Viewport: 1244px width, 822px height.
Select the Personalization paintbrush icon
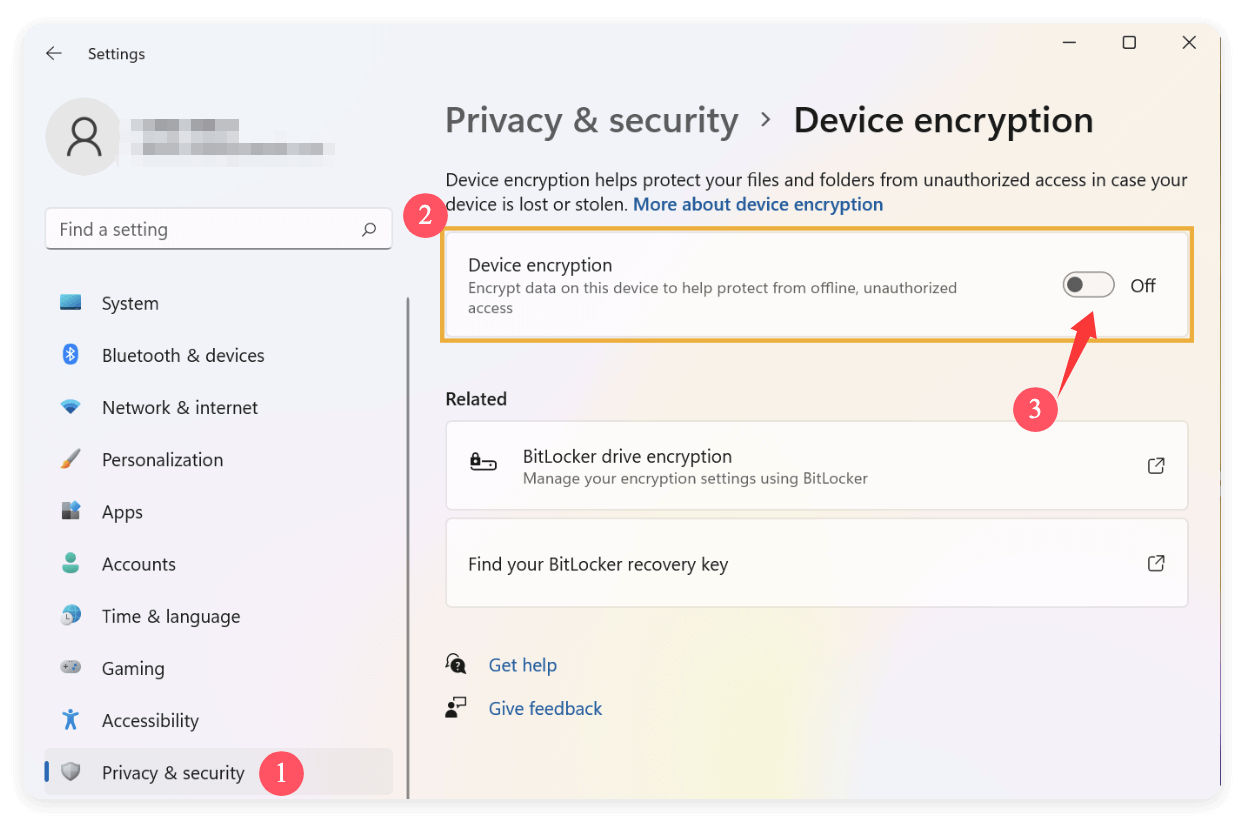[x=71, y=459]
